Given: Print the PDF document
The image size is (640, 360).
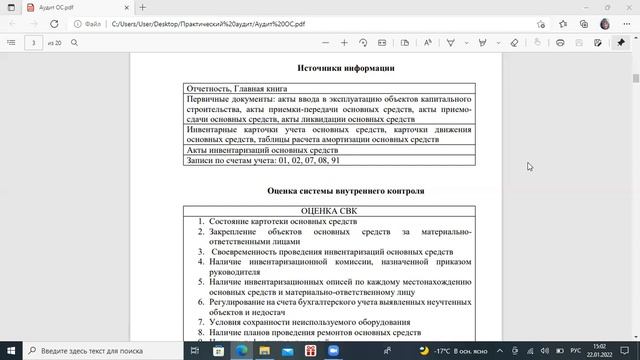Looking at the screenshot, I should [x=560, y=42].
